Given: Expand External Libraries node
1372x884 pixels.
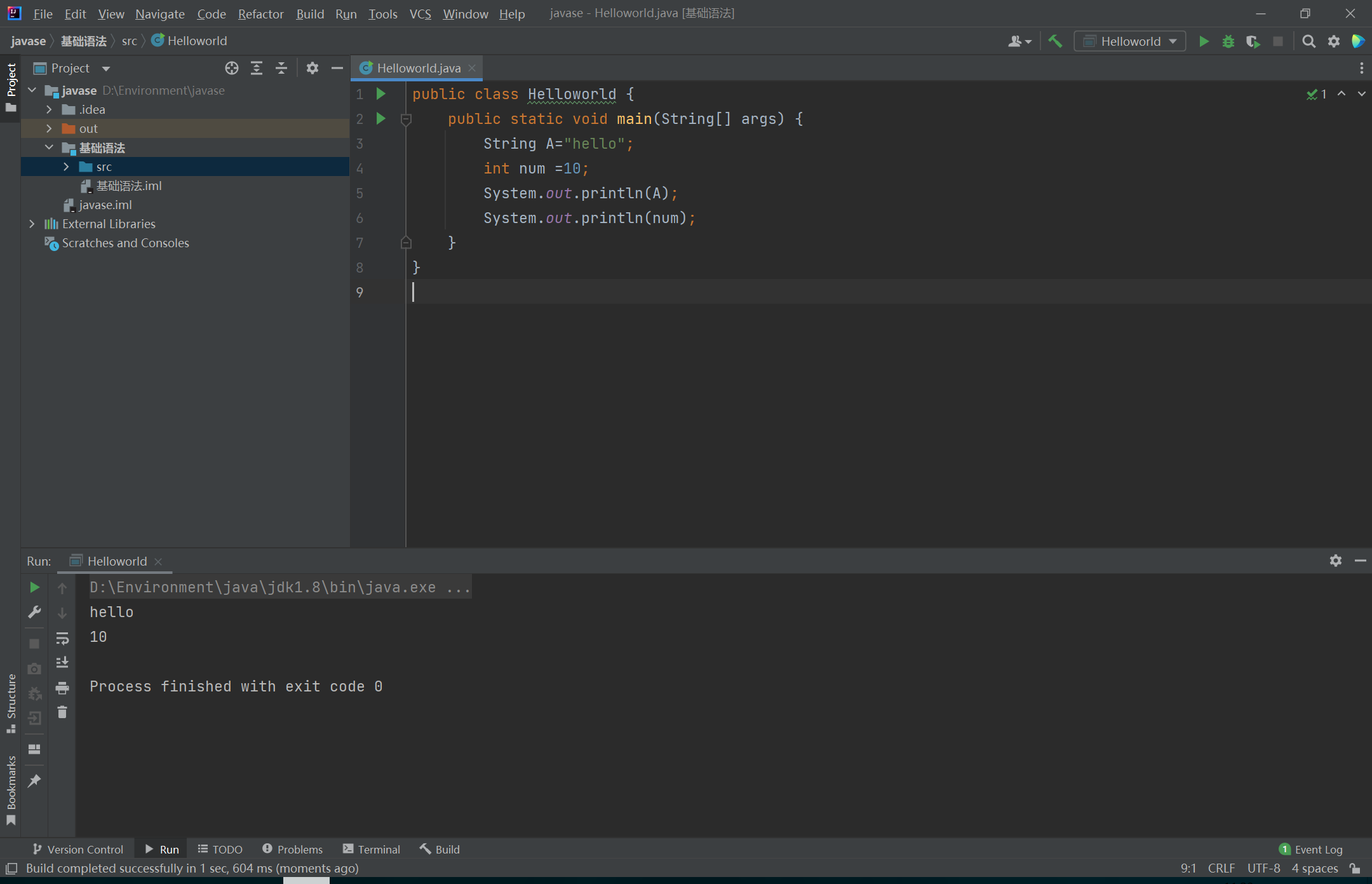Looking at the screenshot, I should pyautogui.click(x=32, y=224).
